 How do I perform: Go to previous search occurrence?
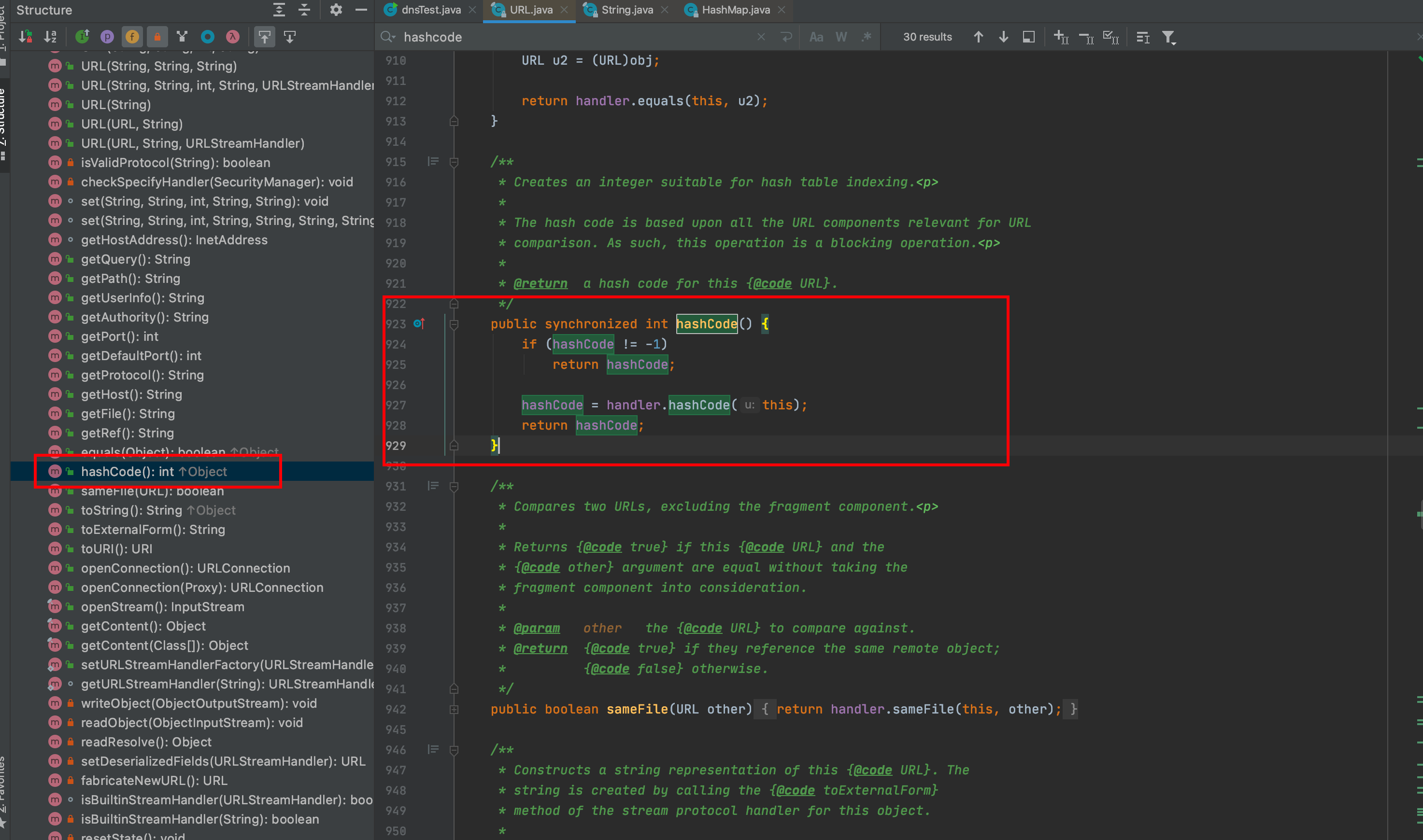[x=978, y=37]
